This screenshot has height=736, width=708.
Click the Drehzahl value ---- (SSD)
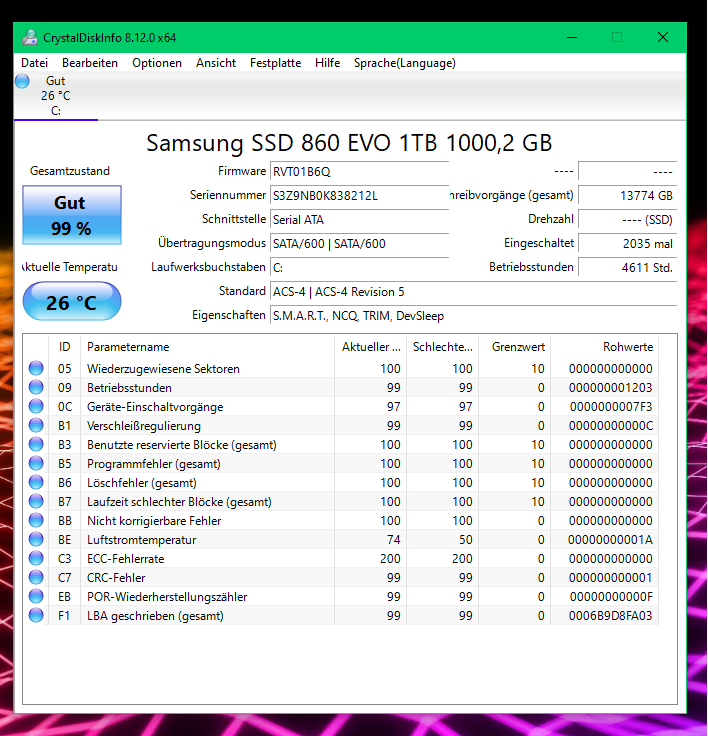click(x=627, y=220)
